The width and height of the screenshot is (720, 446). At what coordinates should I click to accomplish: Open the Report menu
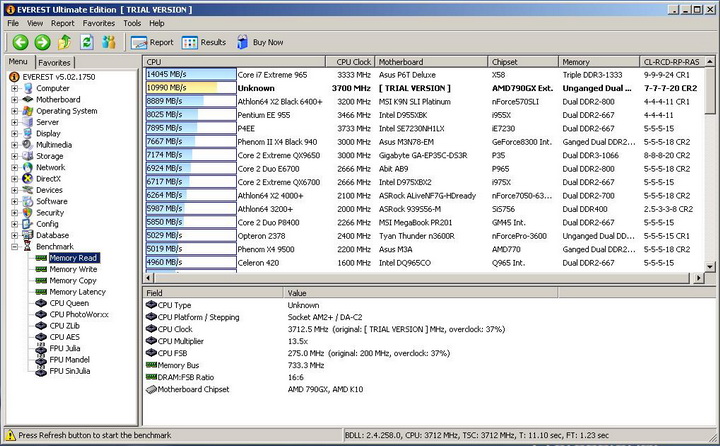click(x=62, y=23)
